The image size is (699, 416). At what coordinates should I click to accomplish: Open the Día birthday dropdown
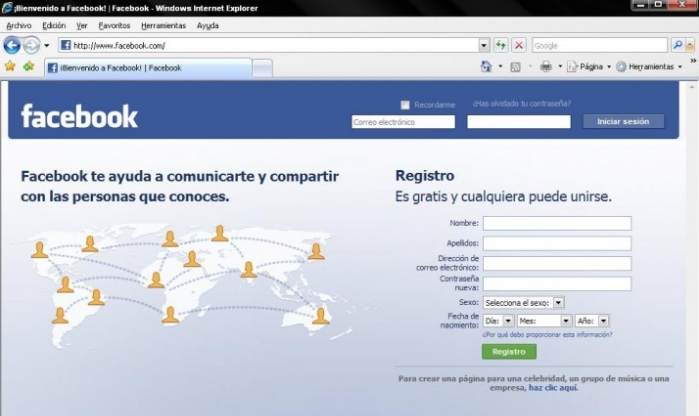(498, 321)
